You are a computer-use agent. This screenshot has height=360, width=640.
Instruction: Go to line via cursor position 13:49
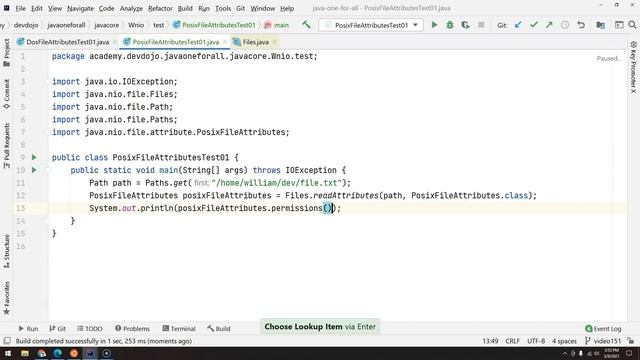click(x=490, y=341)
